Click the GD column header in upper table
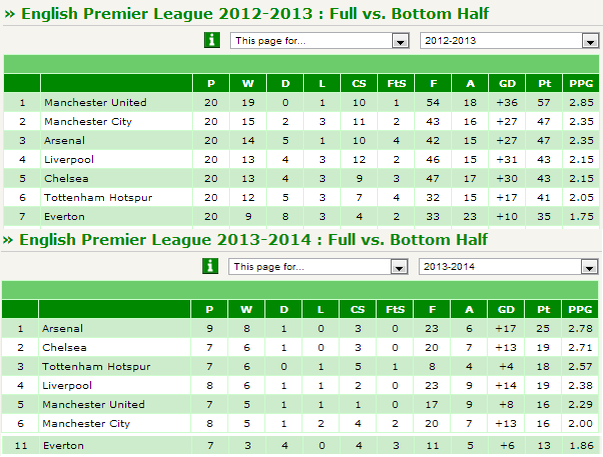This screenshot has width=603, height=457. pyautogui.click(x=507, y=83)
